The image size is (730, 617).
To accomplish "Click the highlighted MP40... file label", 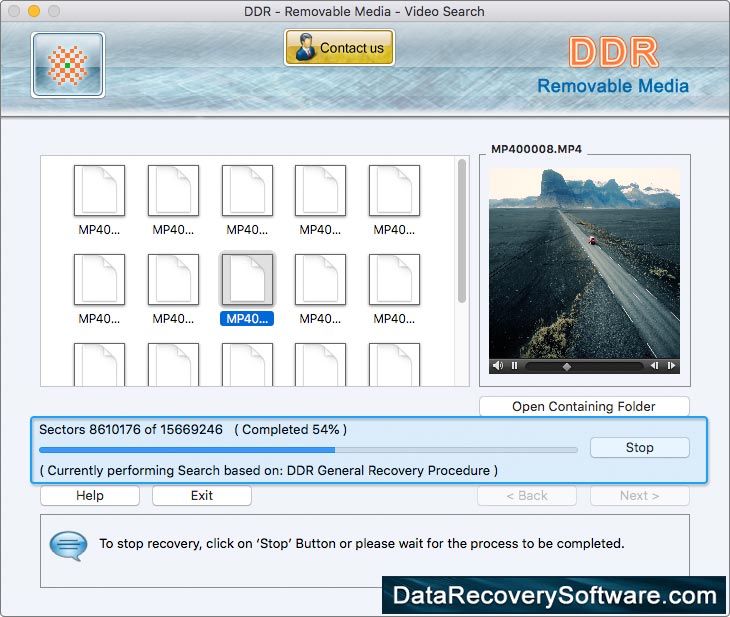I will tap(247, 319).
